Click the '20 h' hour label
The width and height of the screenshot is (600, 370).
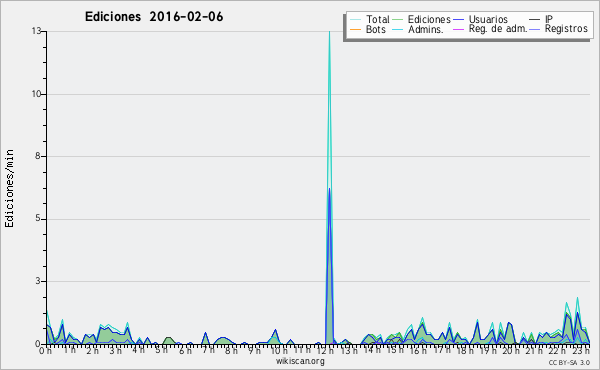pos(511,350)
